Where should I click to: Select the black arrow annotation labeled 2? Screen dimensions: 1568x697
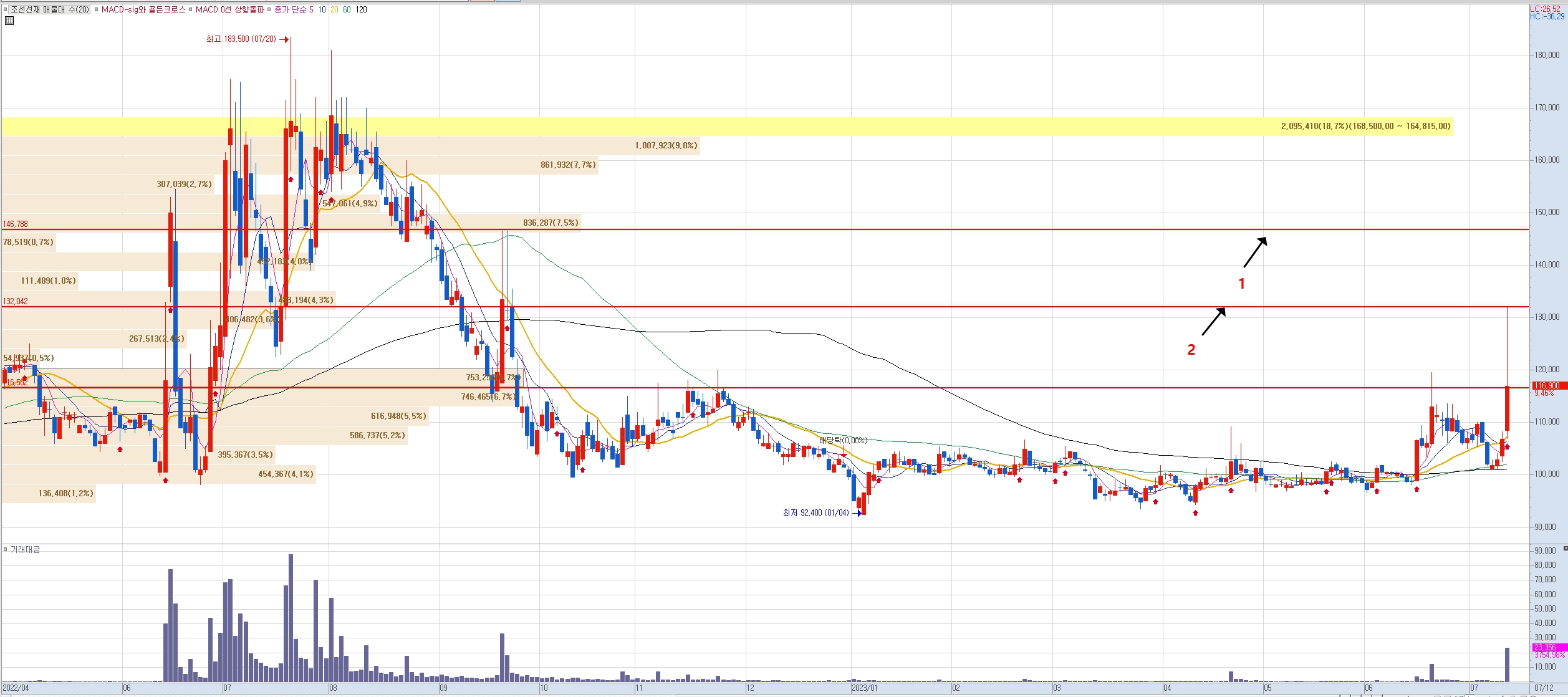[x=1213, y=322]
